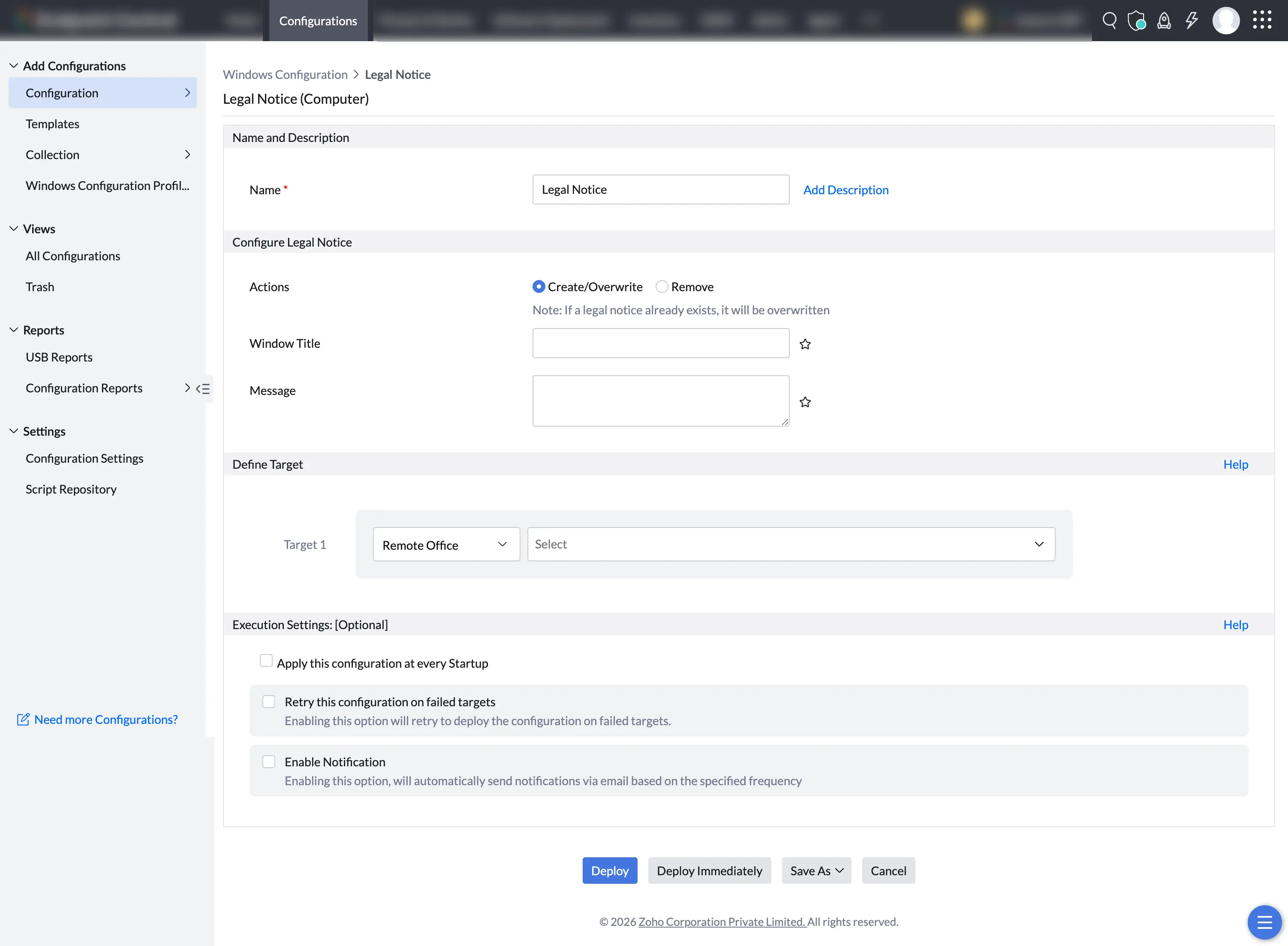The height and width of the screenshot is (946, 1288).
Task: Click the shield security status icon
Action: (x=1136, y=21)
